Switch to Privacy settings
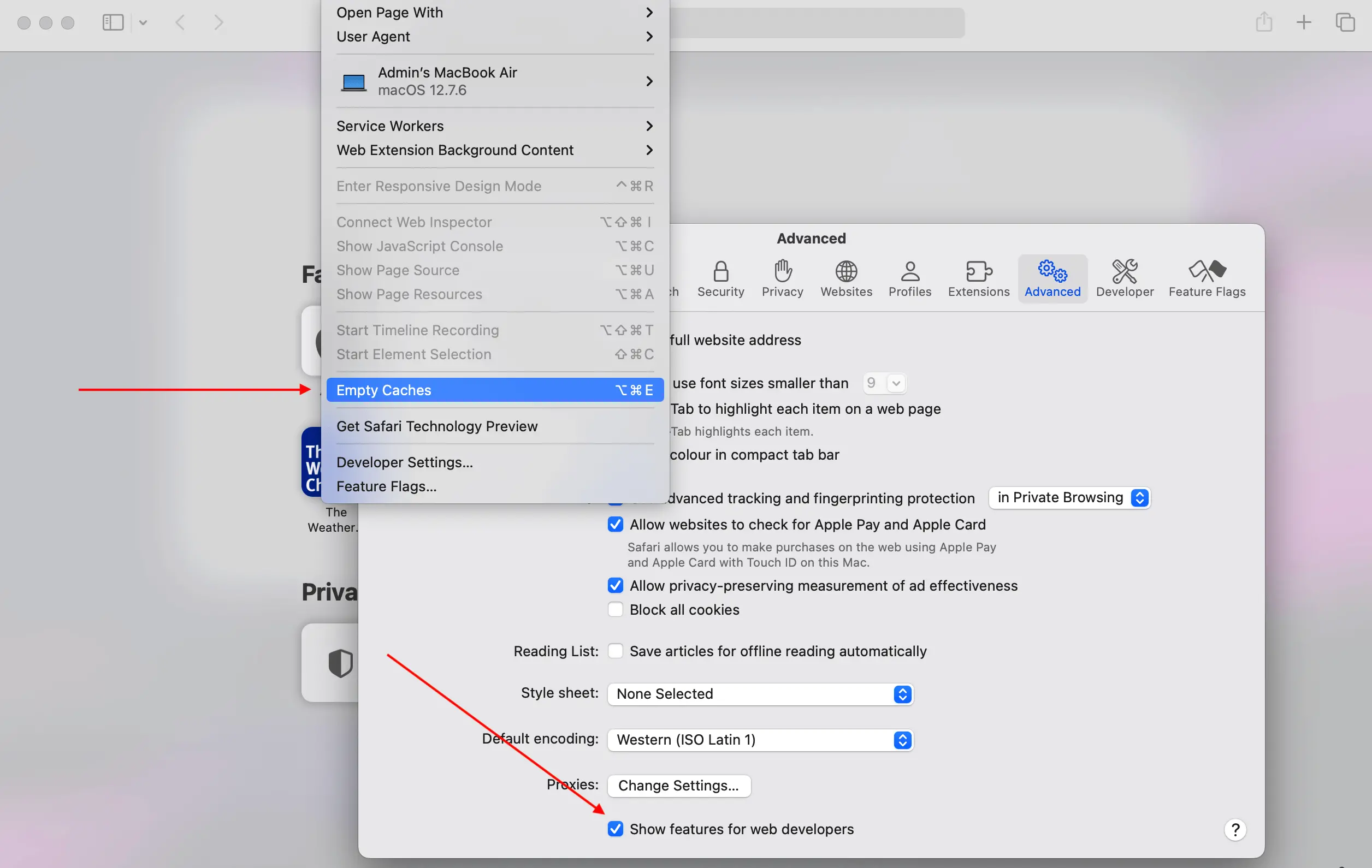 point(782,279)
